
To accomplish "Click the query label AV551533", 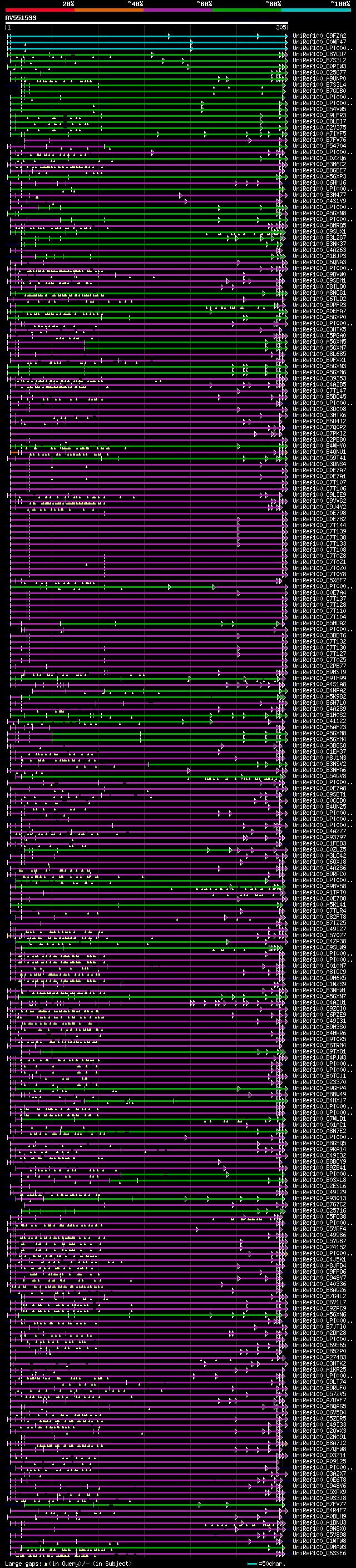I will coord(21,18).
